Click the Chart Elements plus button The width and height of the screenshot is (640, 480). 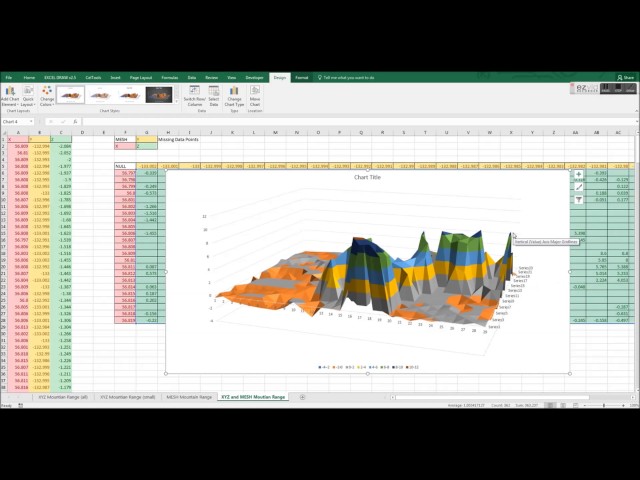(x=578, y=174)
